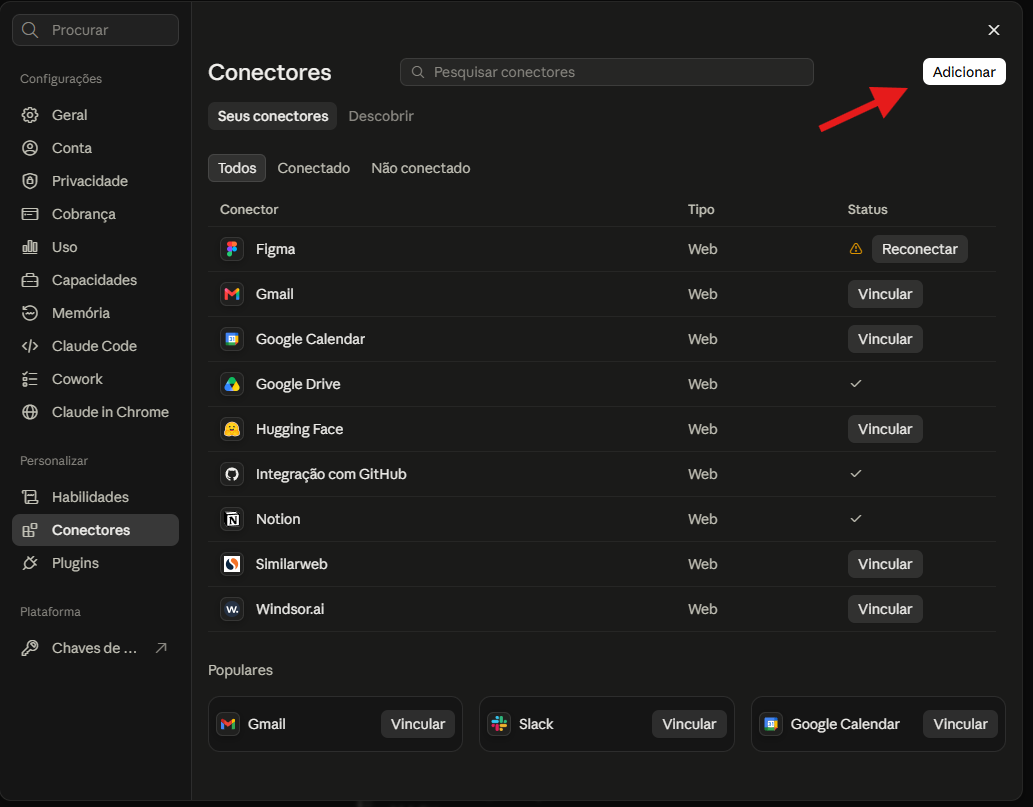Open the Conta settings section
The width and height of the screenshot is (1033, 807).
[x=96, y=148]
